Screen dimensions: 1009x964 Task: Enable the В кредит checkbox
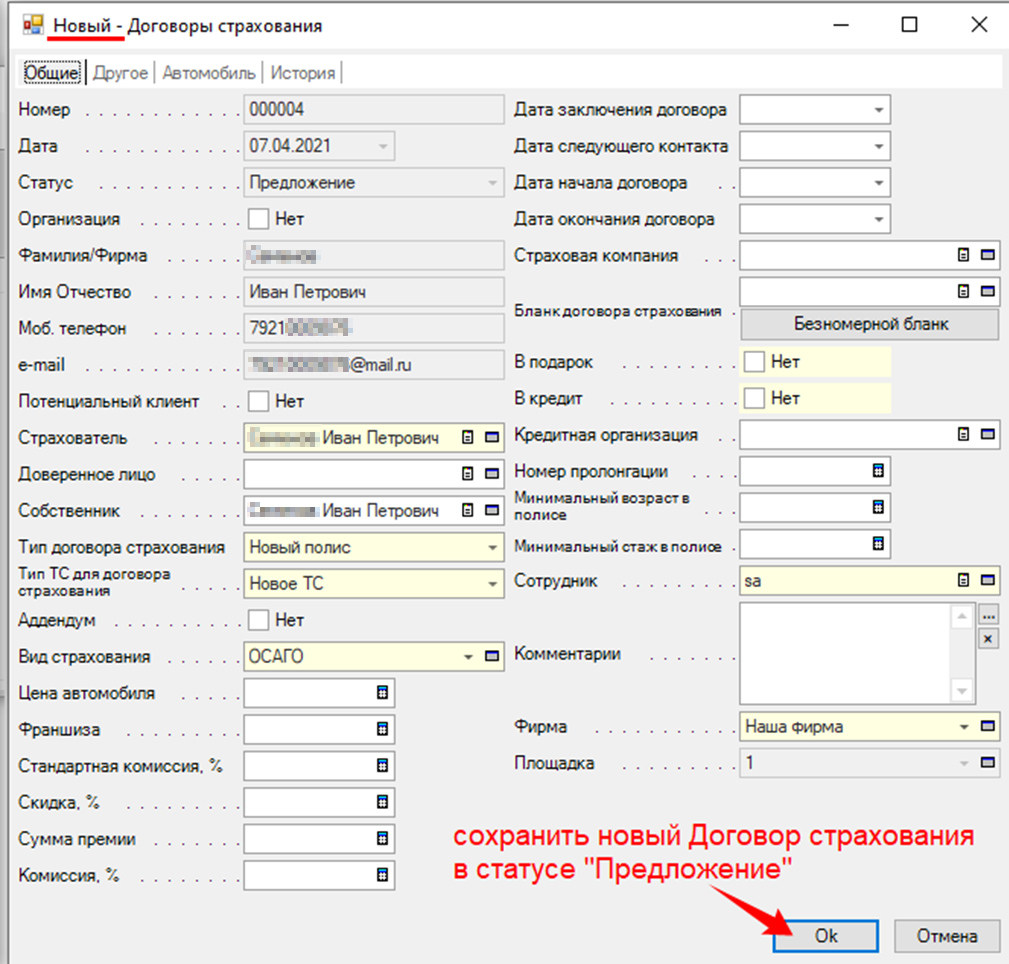coord(755,398)
